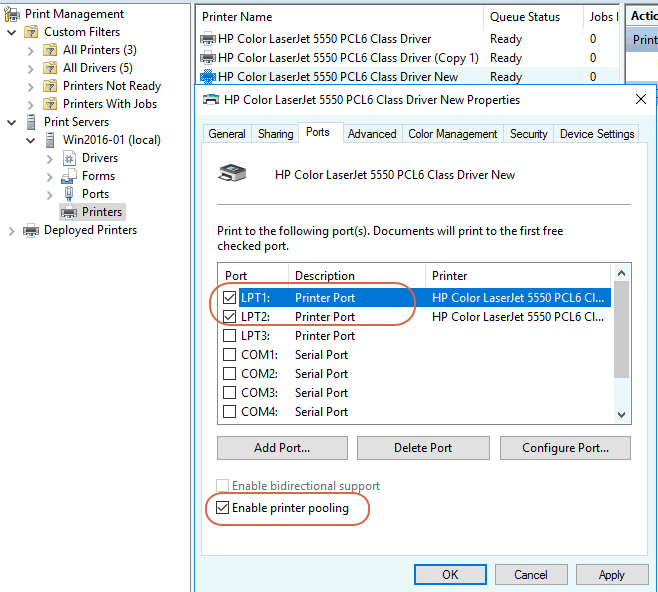Click the large printer icon in Ports tab

[232, 173]
